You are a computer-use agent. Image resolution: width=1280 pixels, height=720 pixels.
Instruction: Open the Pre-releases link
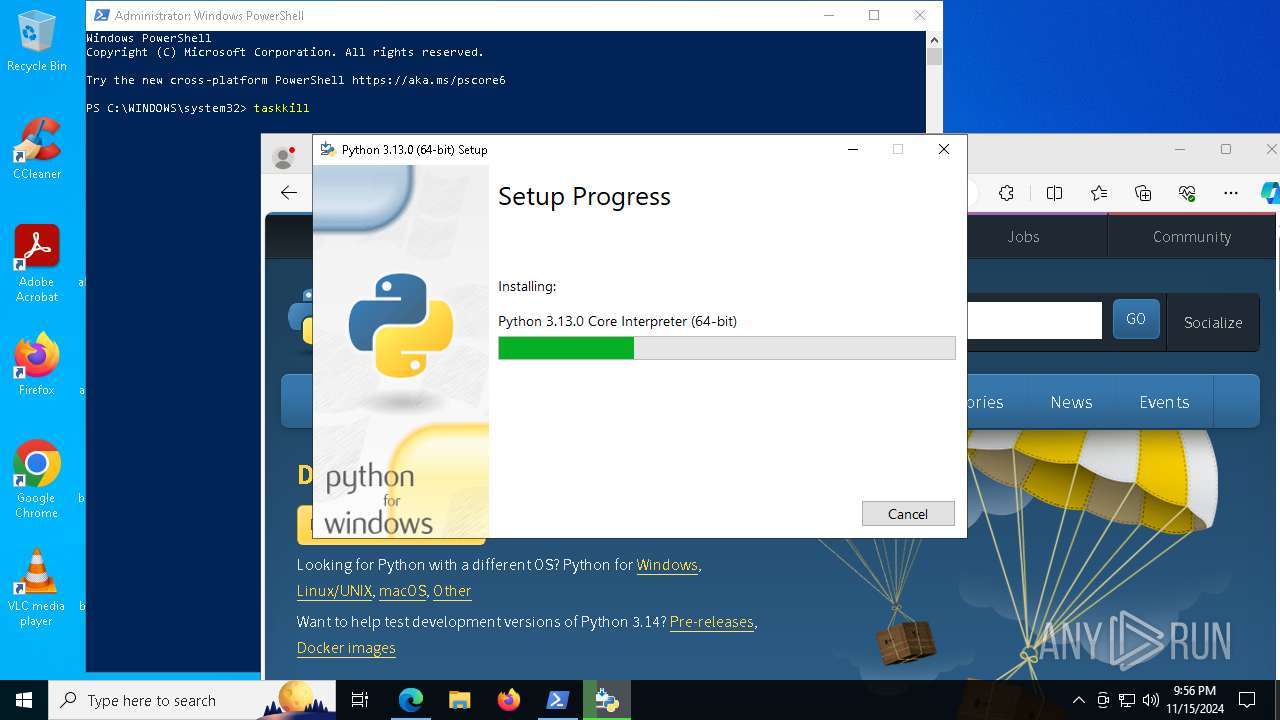712,622
